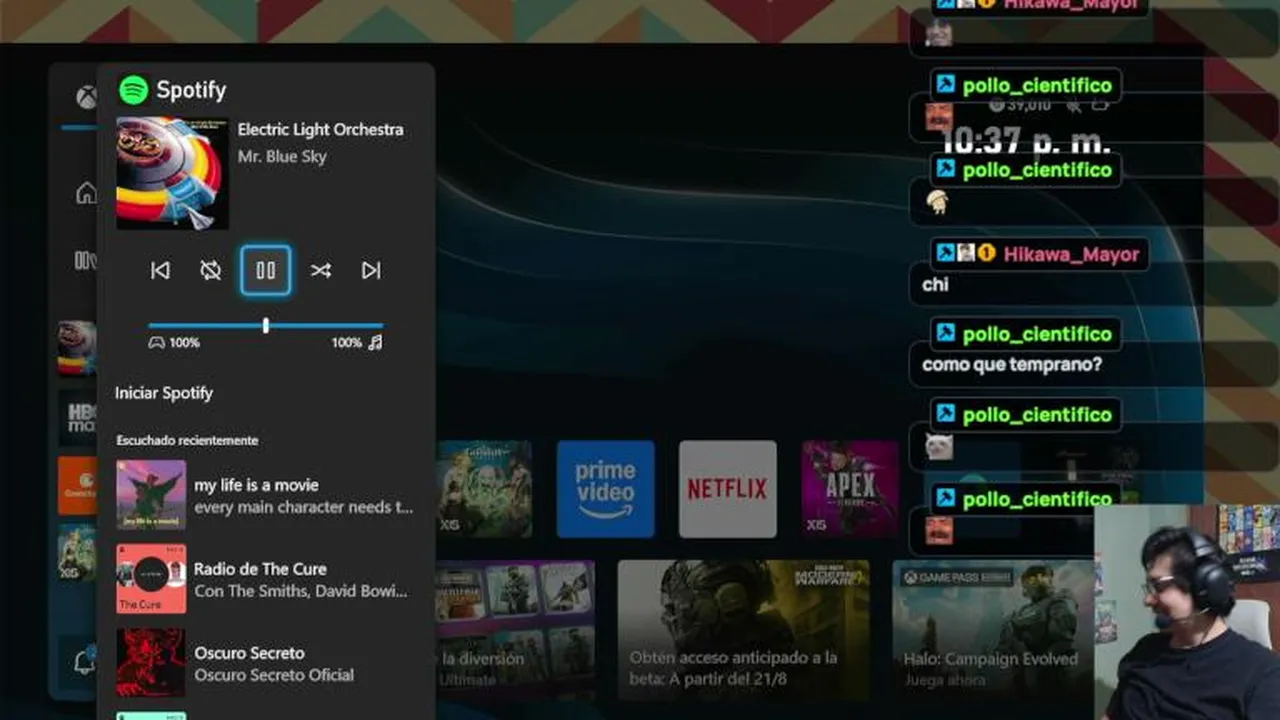Skip to the previous track in Spotify

(160, 270)
